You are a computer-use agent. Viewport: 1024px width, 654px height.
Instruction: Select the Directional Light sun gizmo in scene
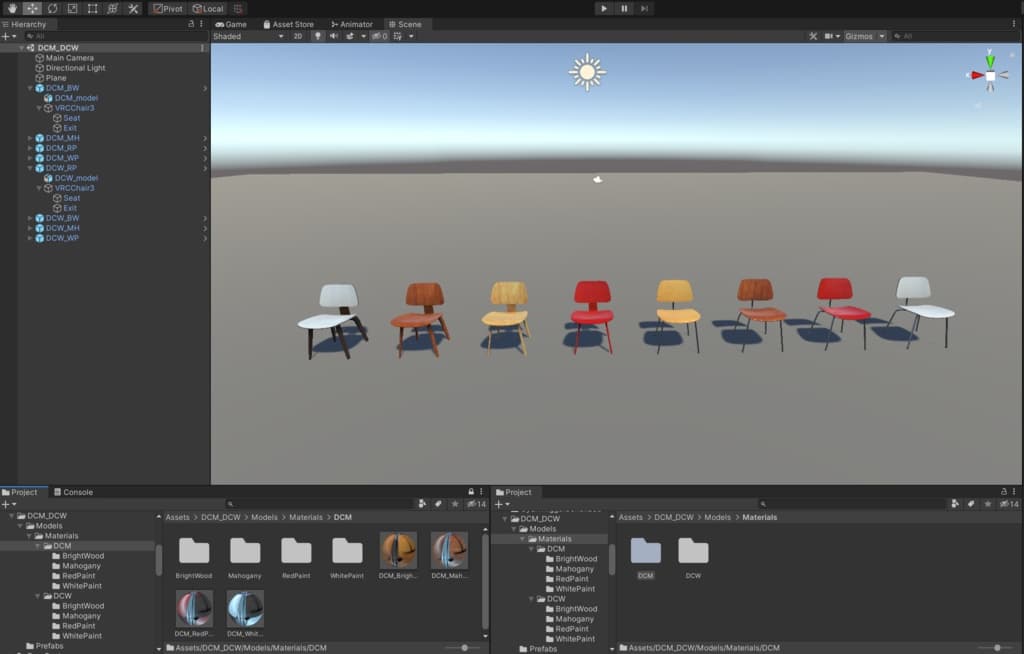coord(587,72)
